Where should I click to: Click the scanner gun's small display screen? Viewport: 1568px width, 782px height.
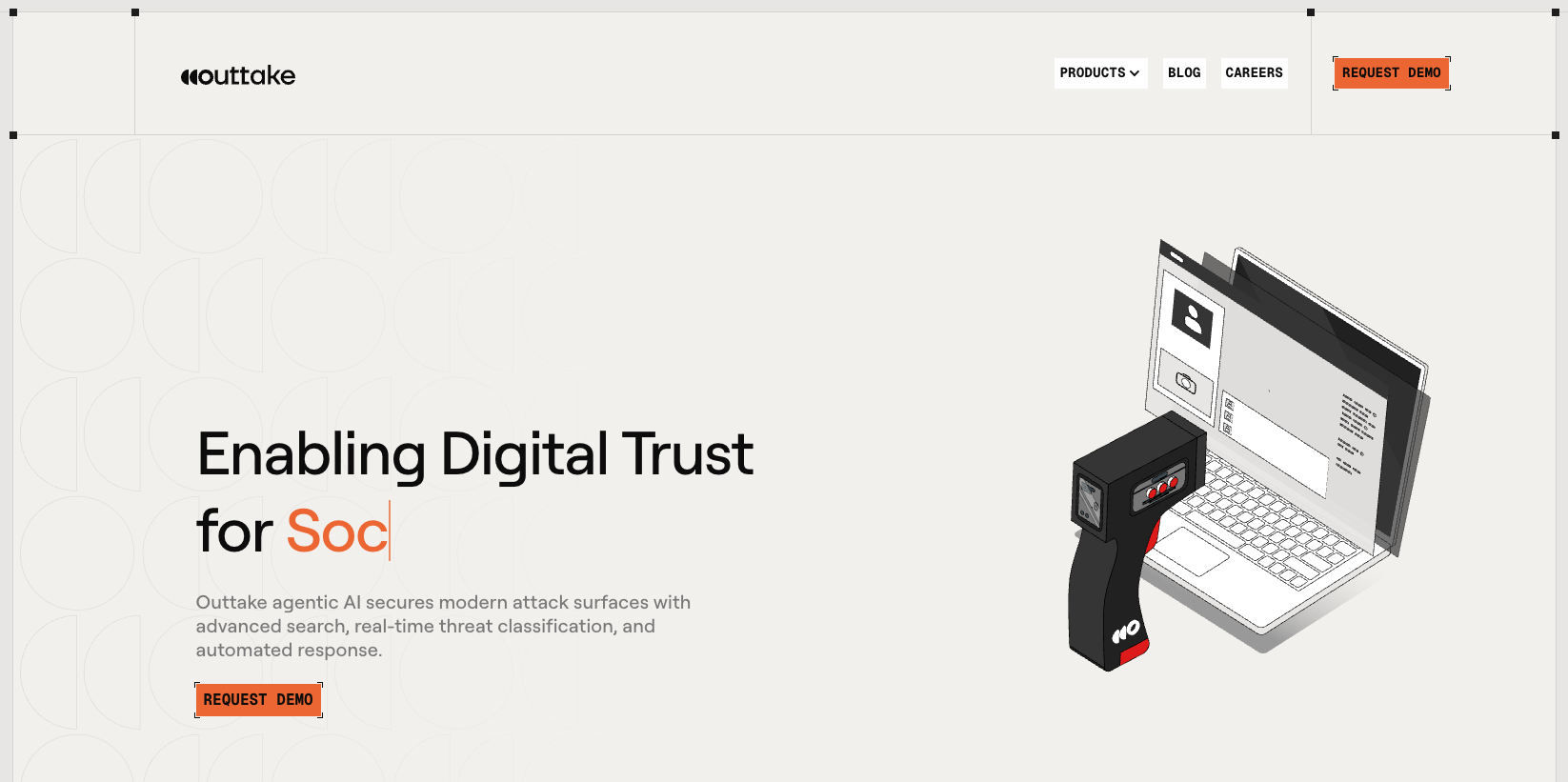[x=1089, y=502]
